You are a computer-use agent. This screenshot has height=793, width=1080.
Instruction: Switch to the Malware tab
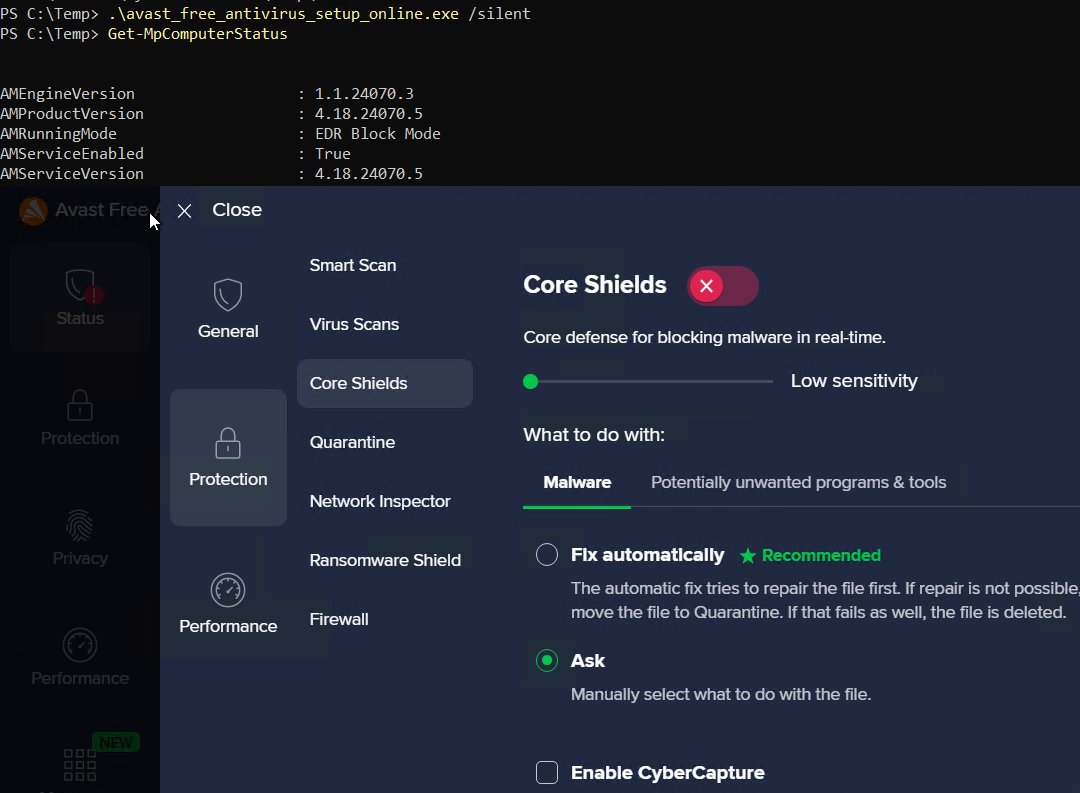pos(577,482)
